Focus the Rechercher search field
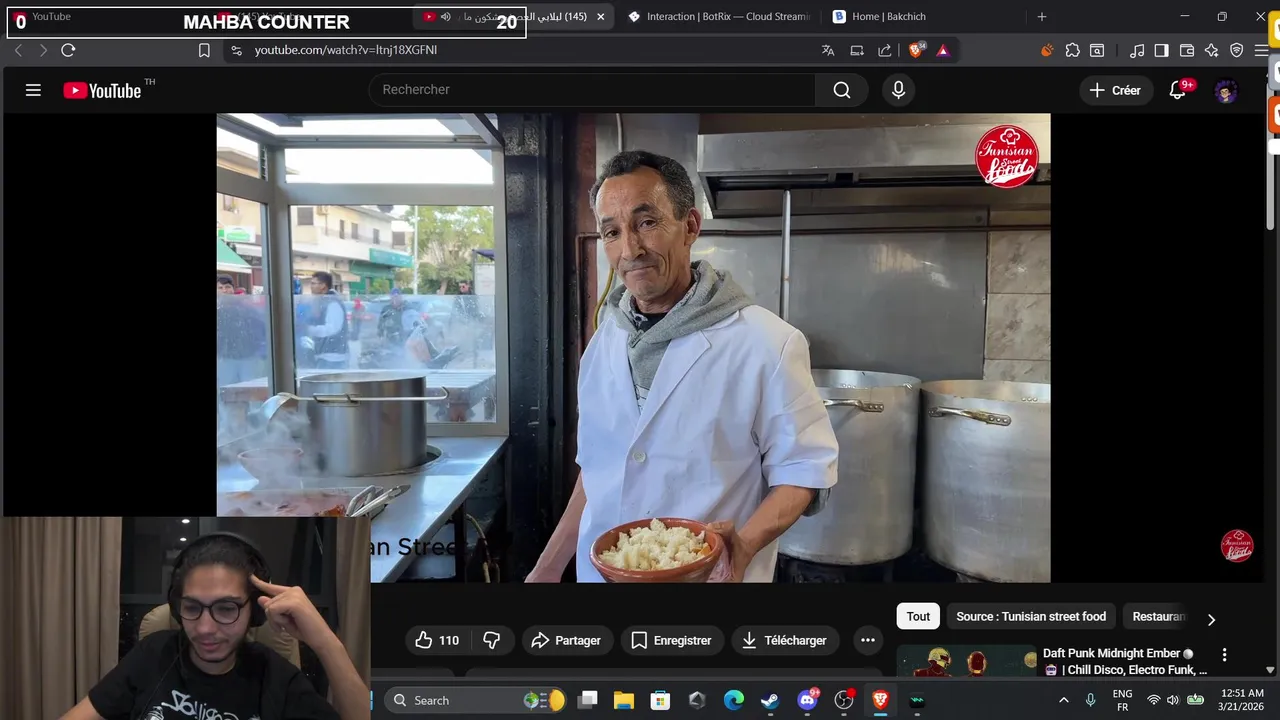Viewport: 1280px width, 720px height. [x=592, y=90]
